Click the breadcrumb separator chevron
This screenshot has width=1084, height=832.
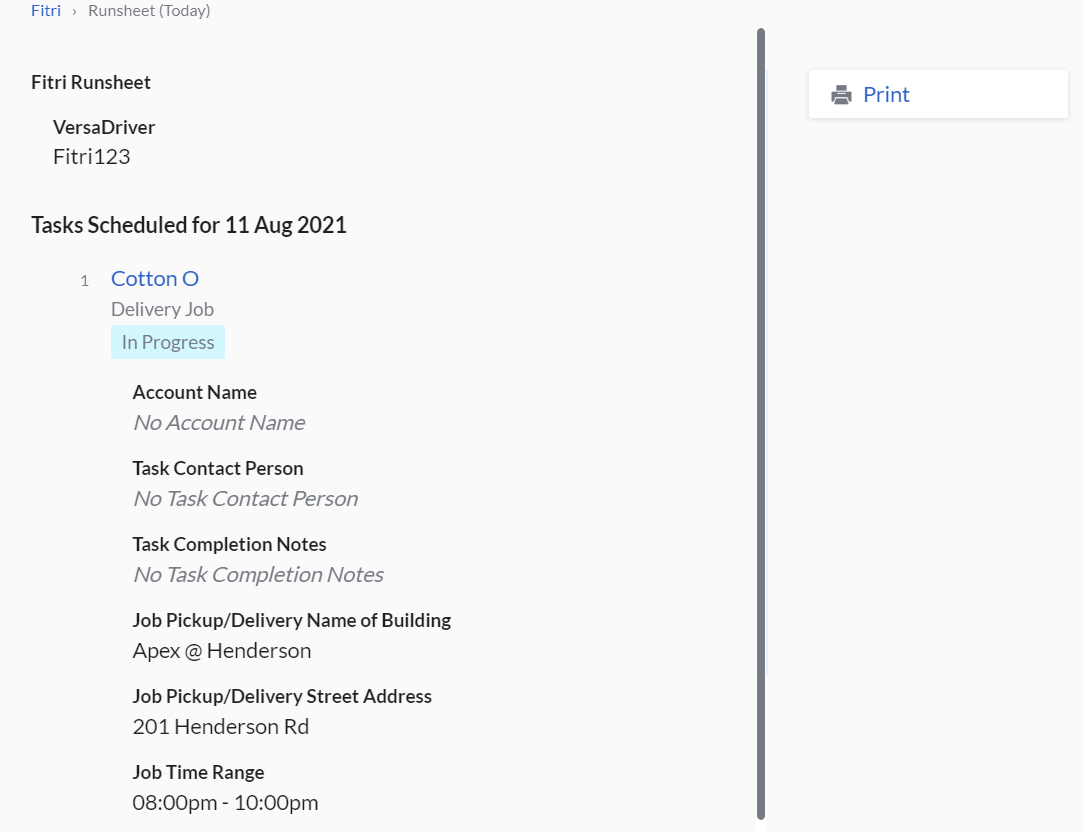(x=74, y=11)
